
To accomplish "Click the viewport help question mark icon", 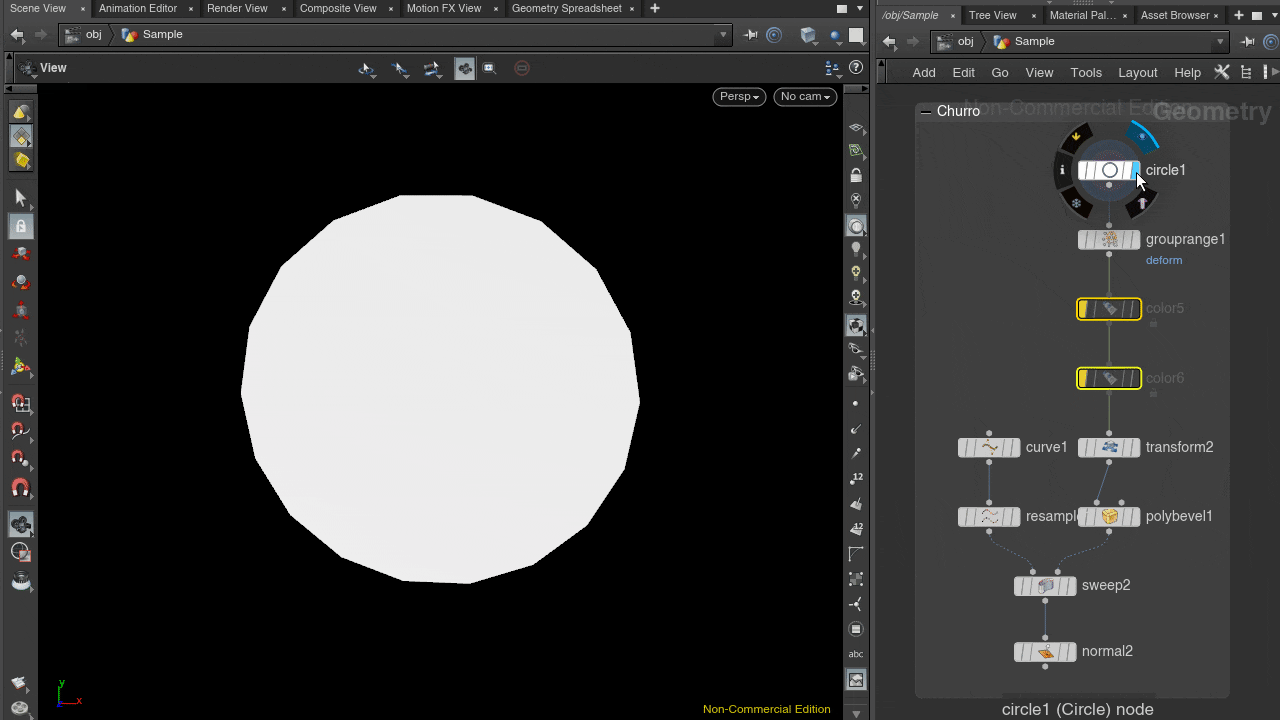I will click(x=856, y=68).
